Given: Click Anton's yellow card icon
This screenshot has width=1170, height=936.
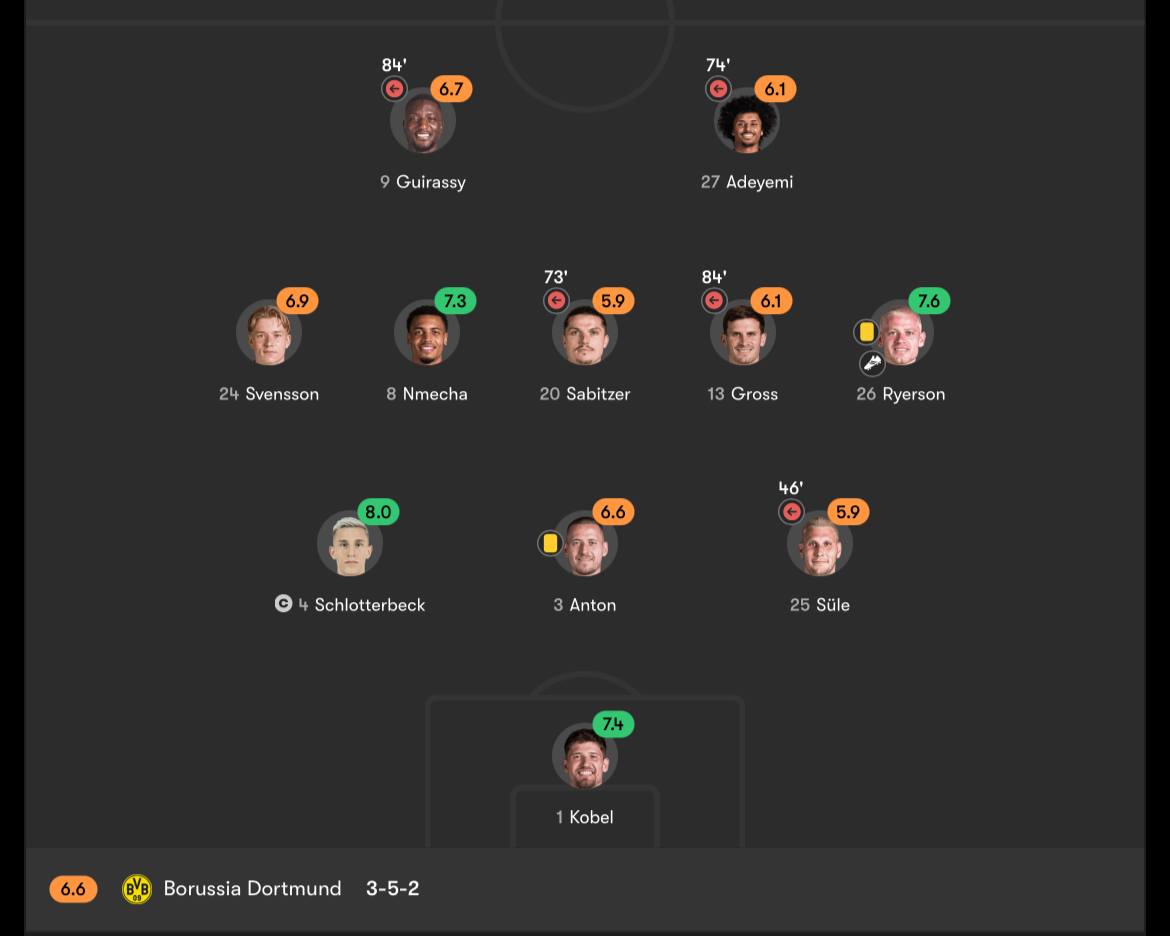Looking at the screenshot, I should [x=549, y=543].
